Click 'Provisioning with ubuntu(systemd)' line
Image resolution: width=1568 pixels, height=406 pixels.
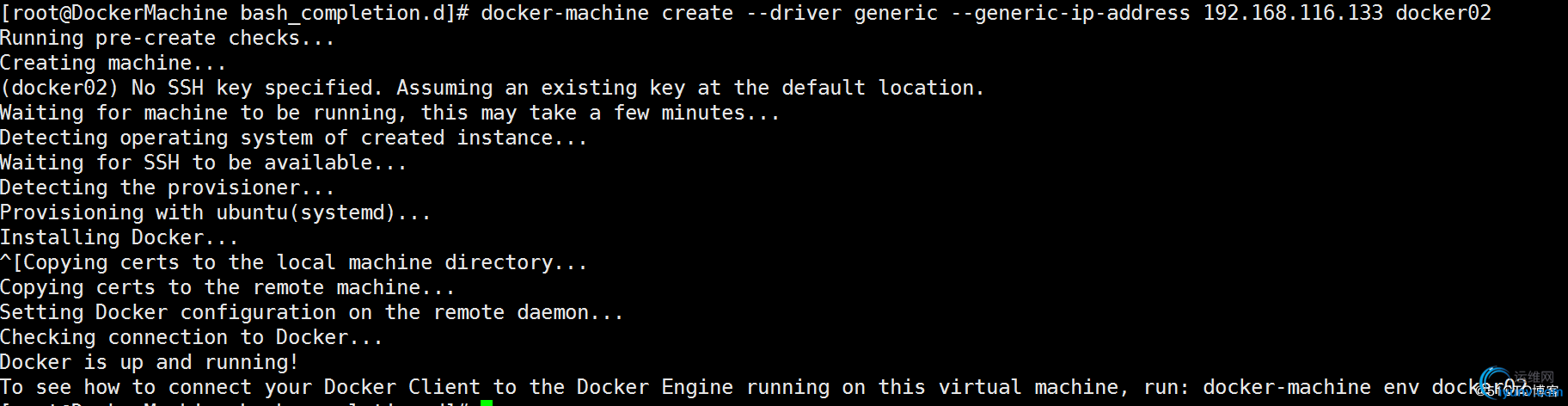[x=216, y=212]
